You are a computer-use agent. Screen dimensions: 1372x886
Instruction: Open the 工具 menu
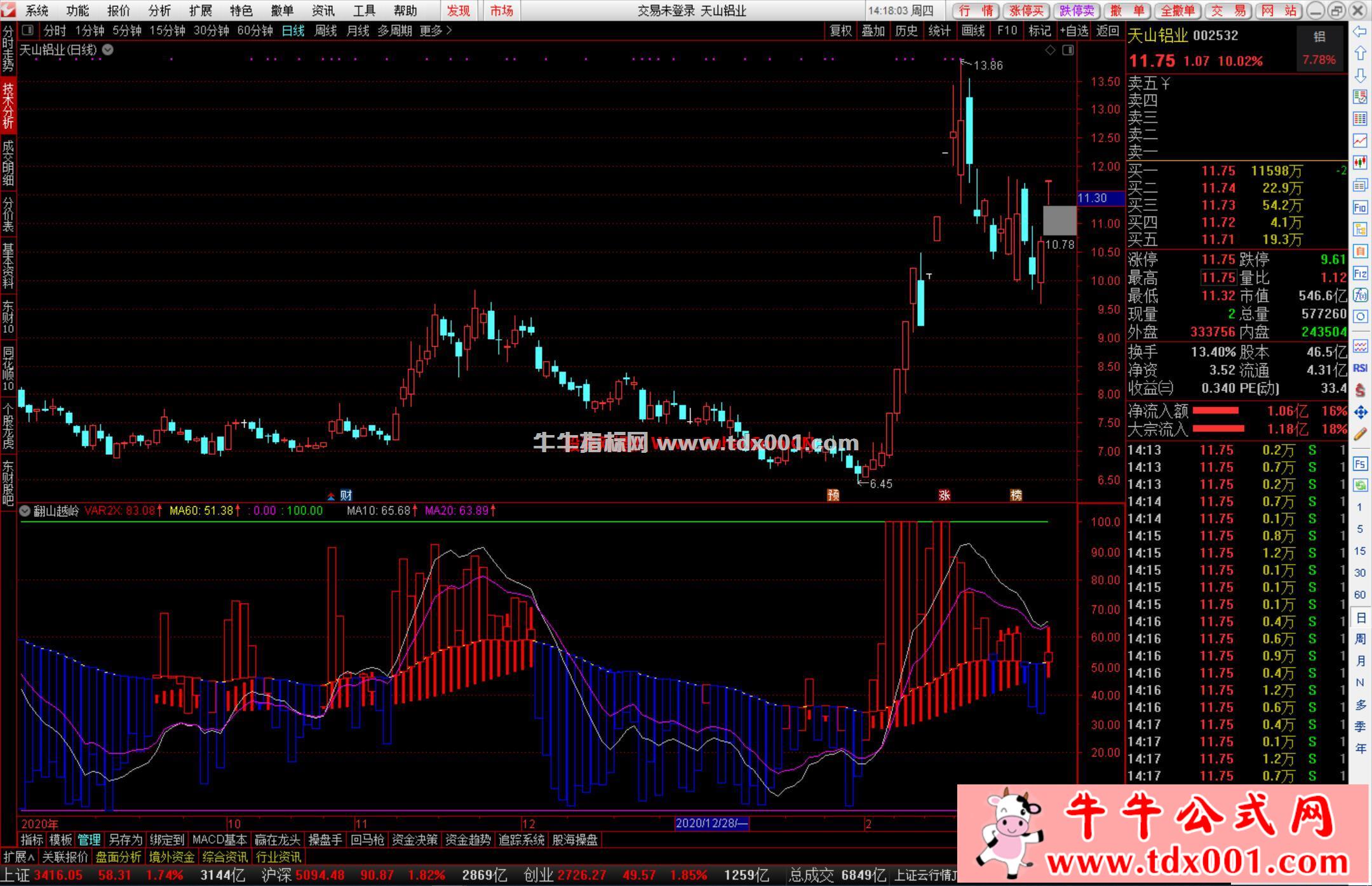(x=364, y=11)
